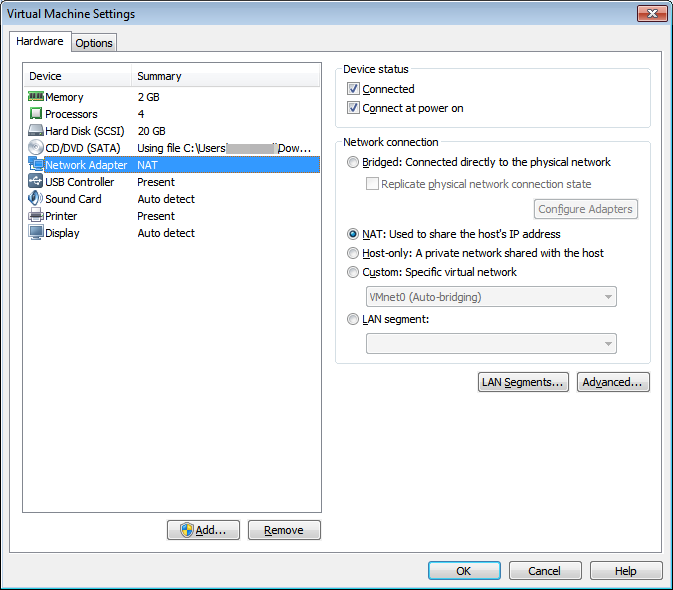Select the Memory device icon
The image size is (673, 590).
click(36, 97)
